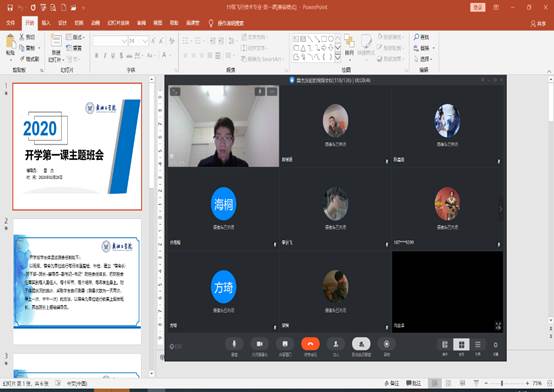
Task: Hang up with the red leave call button
Action: pyautogui.click(x=310, y=344)
